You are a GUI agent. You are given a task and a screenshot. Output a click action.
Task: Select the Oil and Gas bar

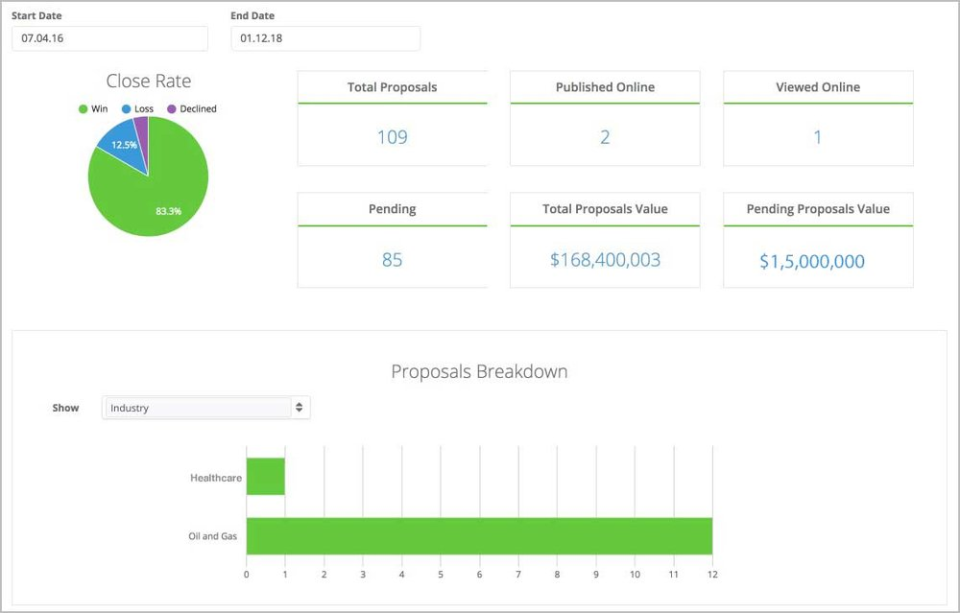478,536
